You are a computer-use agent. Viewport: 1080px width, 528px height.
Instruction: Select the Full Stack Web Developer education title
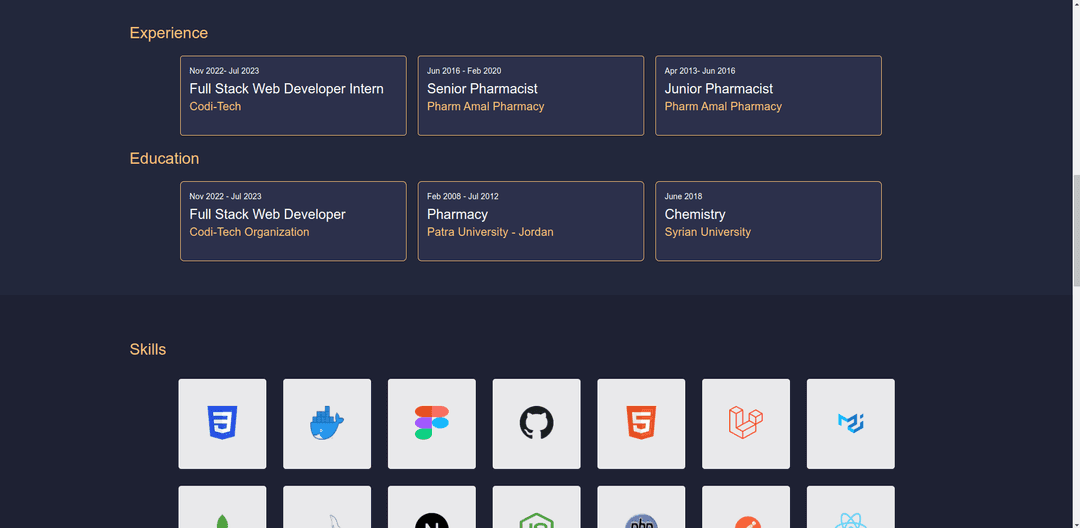click(x=267, y=215)
